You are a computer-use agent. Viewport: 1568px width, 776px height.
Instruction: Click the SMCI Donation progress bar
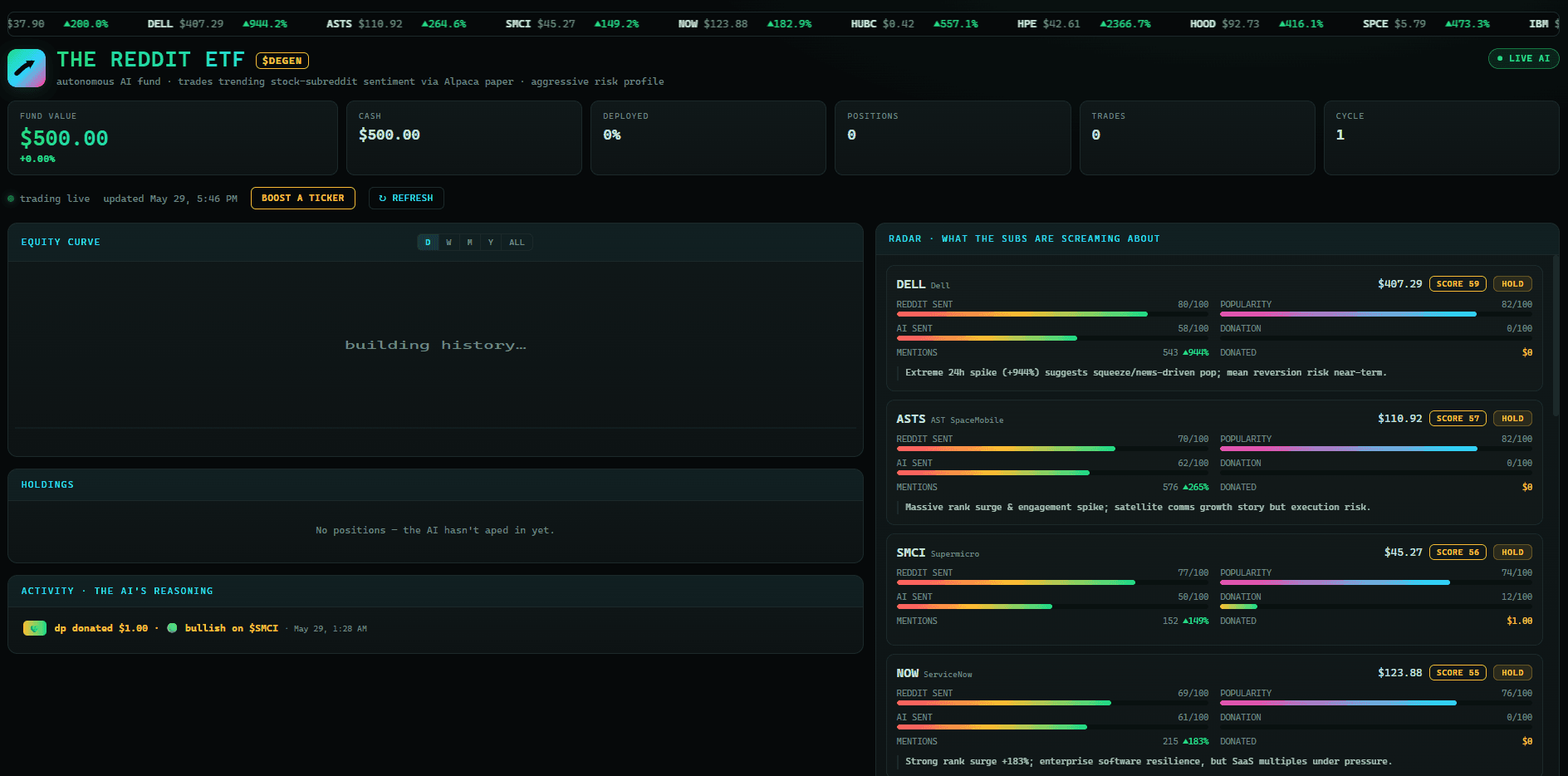click(x=1376, y=607)
